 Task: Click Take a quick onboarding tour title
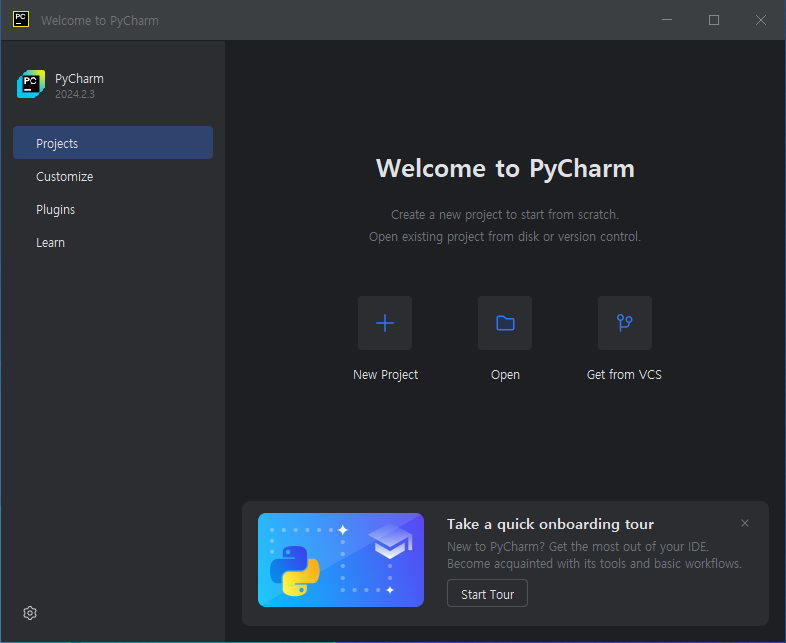coord(550,524)
